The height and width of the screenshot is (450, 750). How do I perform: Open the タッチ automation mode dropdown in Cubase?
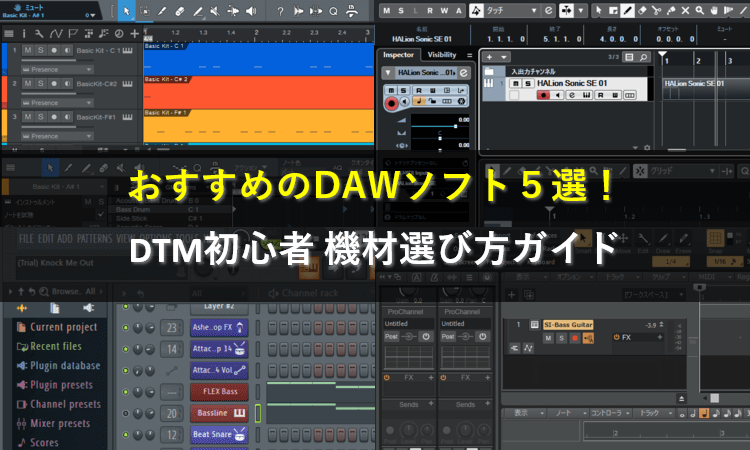coord(511,11)
